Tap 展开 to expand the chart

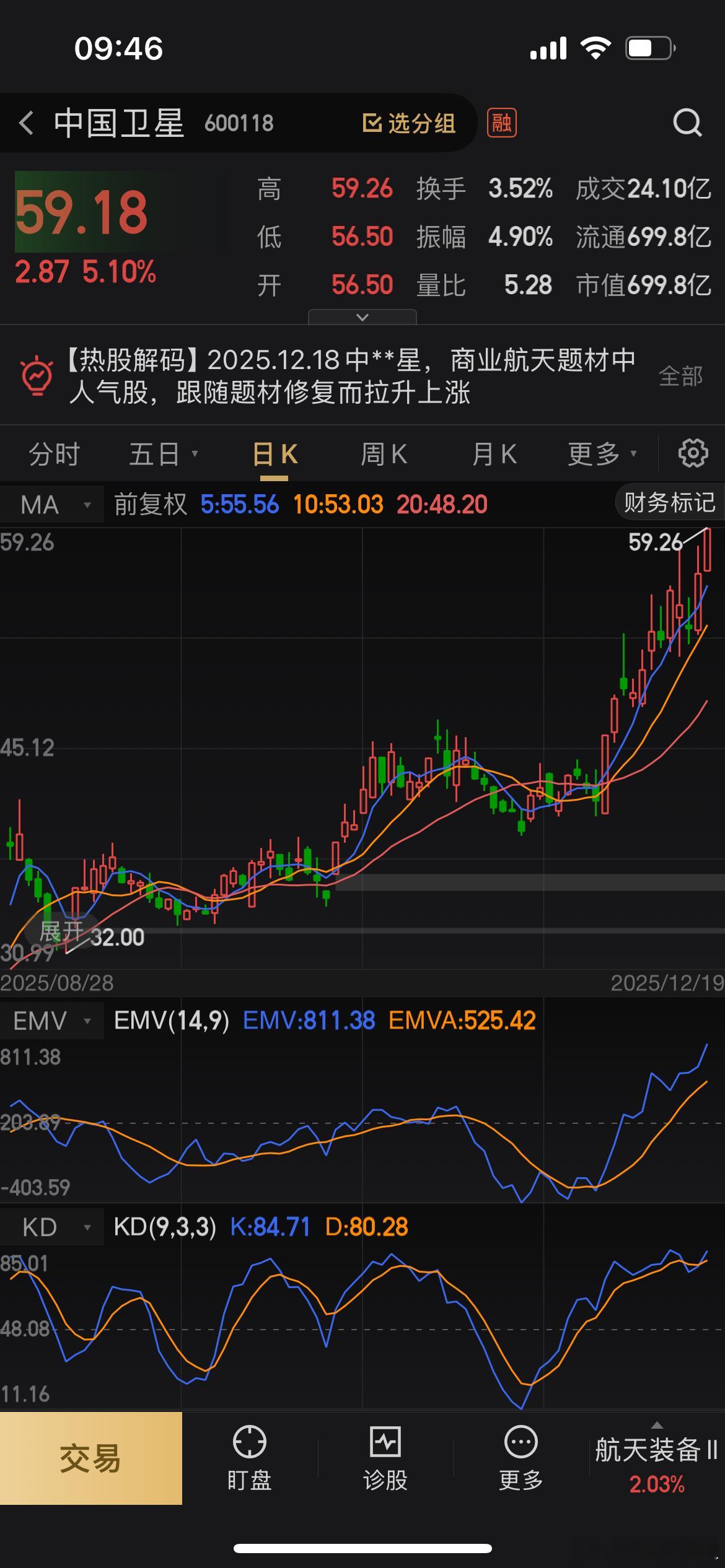[61, 931]
